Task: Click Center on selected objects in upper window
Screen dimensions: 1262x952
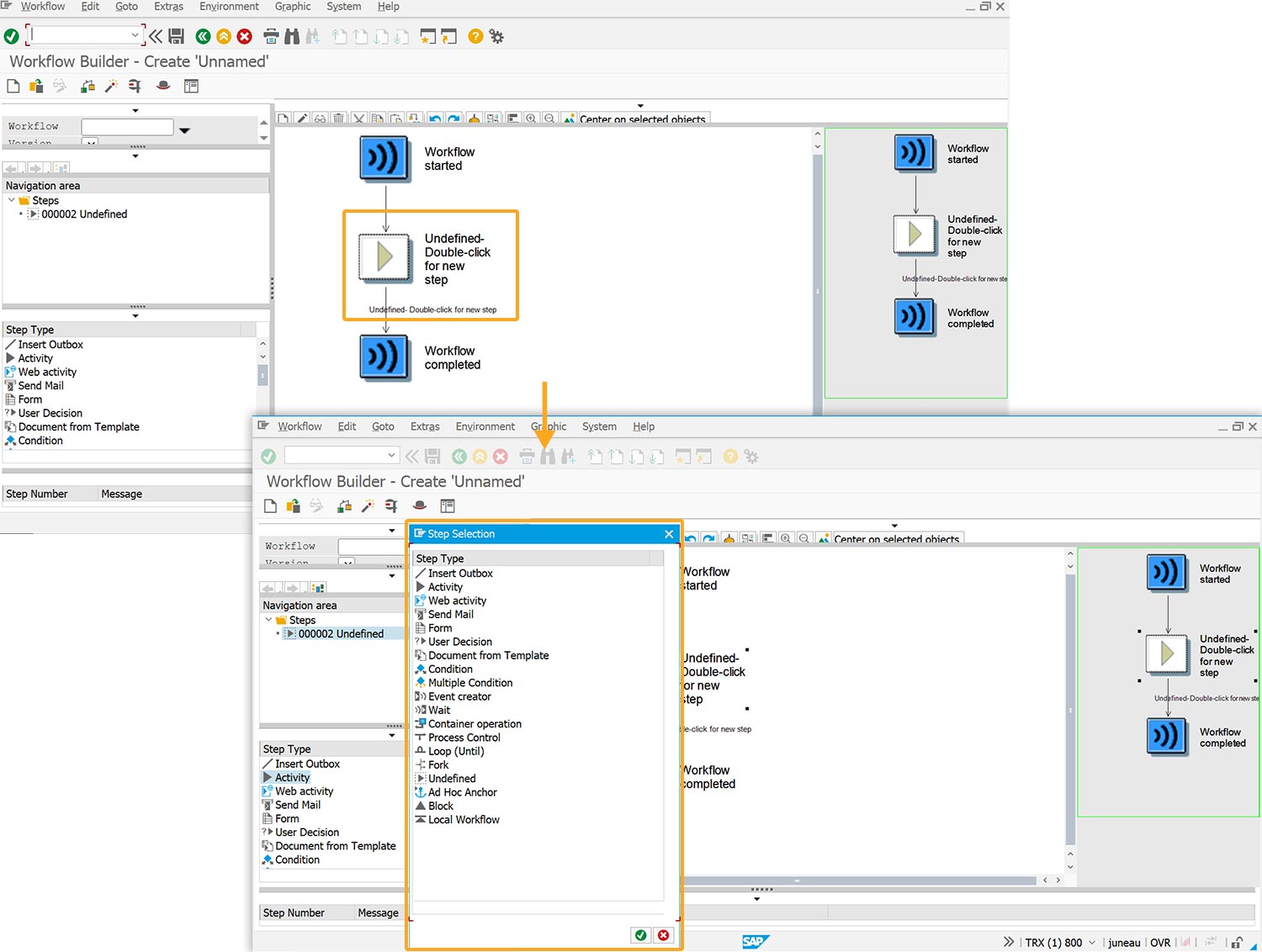Action: (642, 119)
